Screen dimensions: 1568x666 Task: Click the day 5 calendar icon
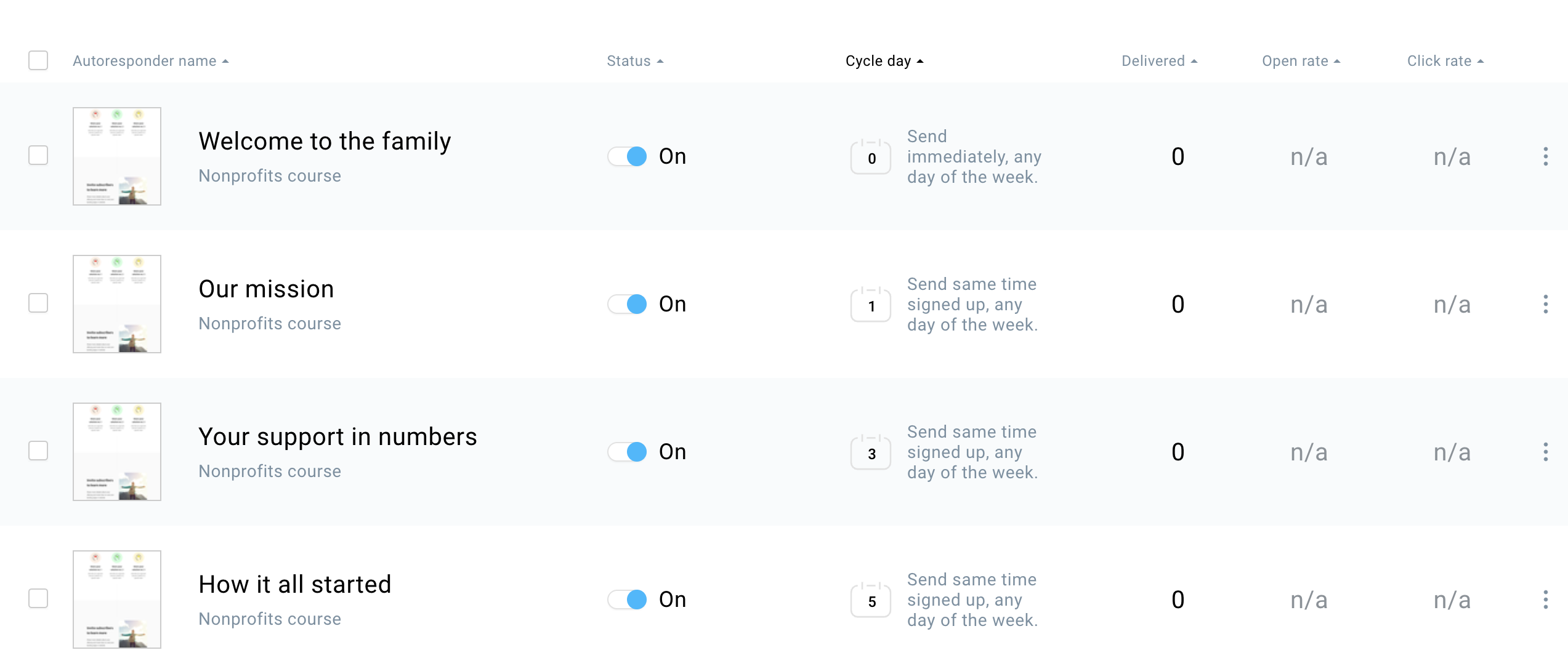coord(870,600)
